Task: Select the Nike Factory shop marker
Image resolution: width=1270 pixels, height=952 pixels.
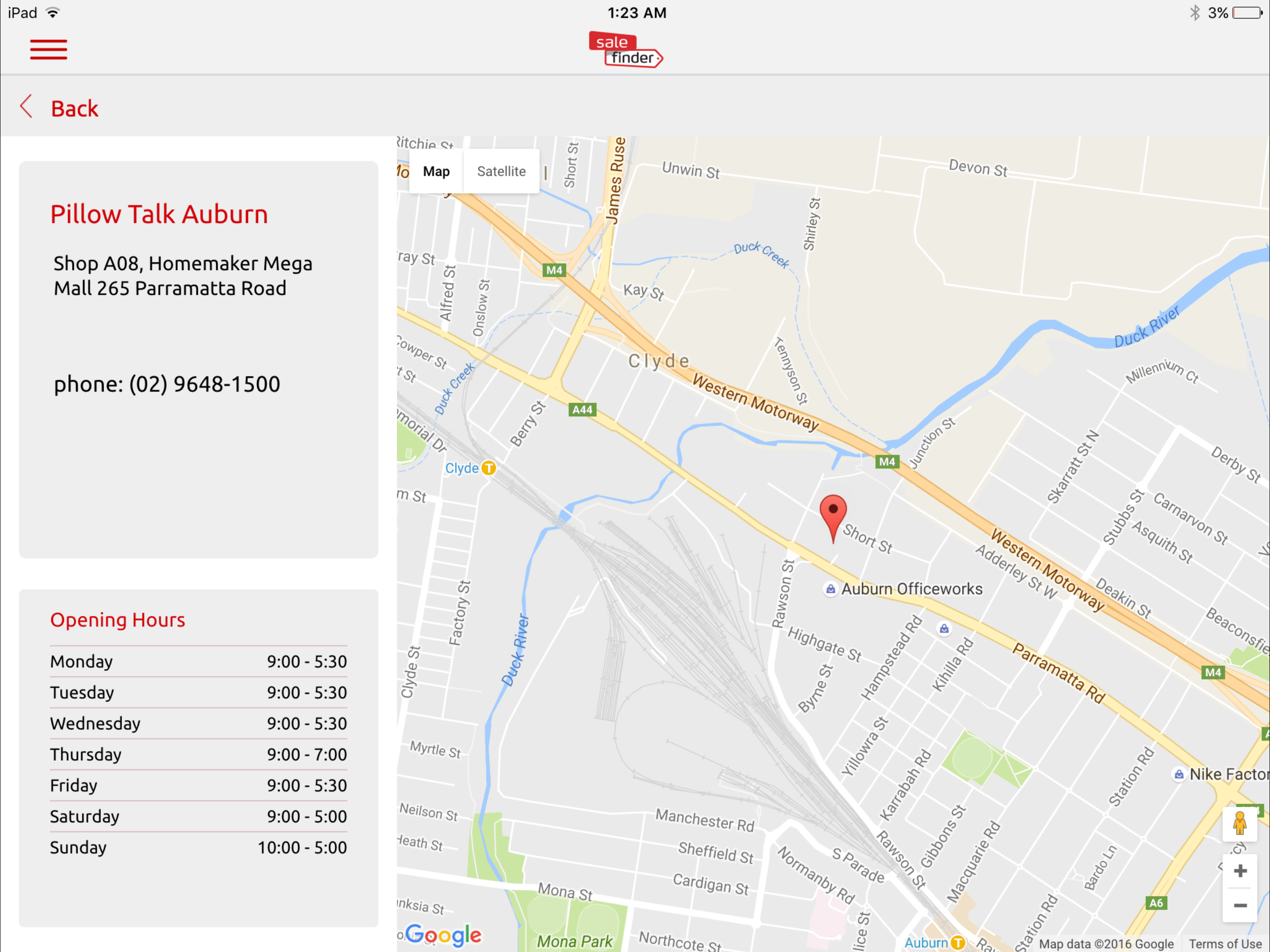Action: tap(1179, 774)
